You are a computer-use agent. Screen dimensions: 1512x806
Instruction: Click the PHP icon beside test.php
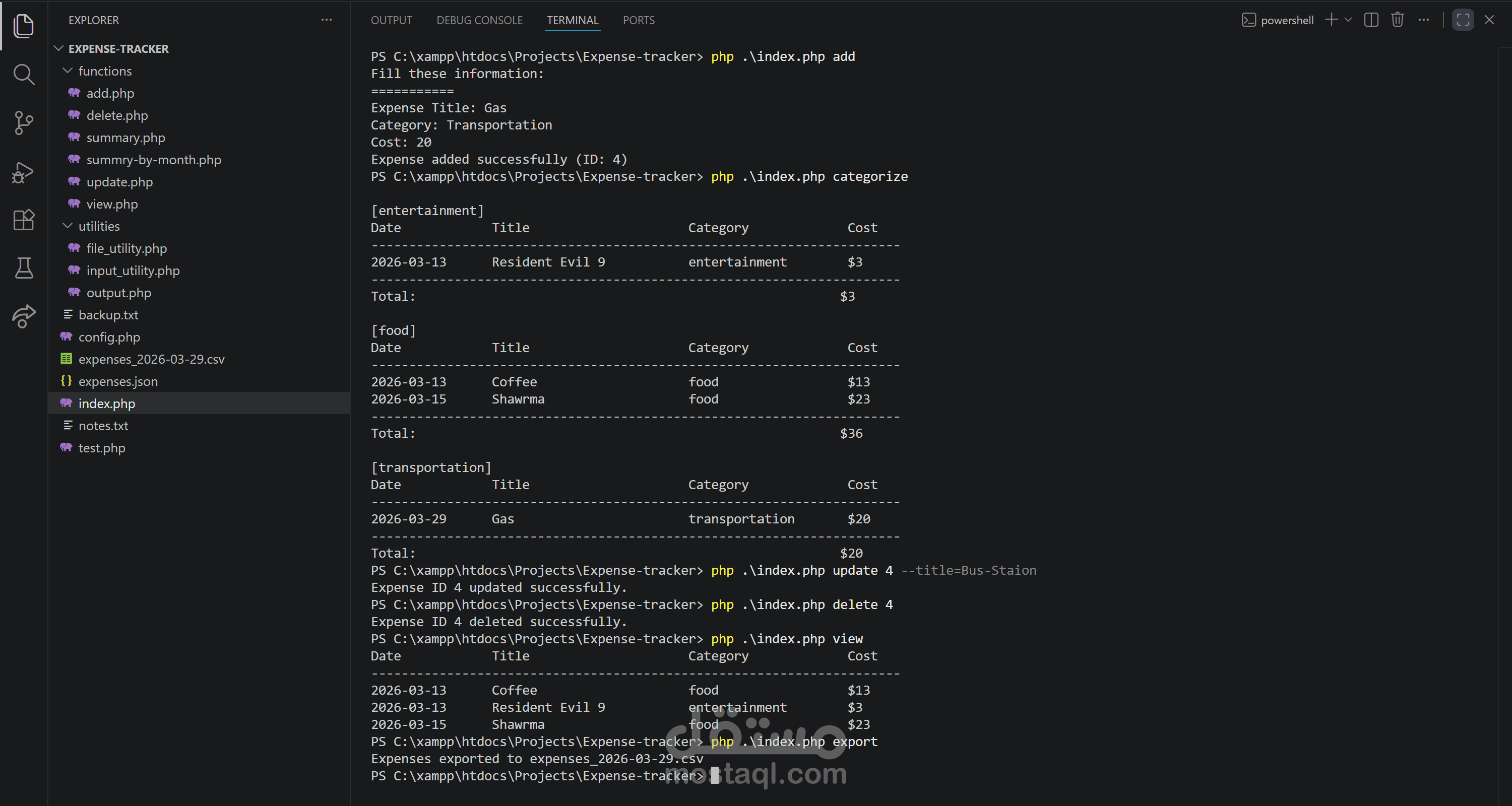[67, 448]
